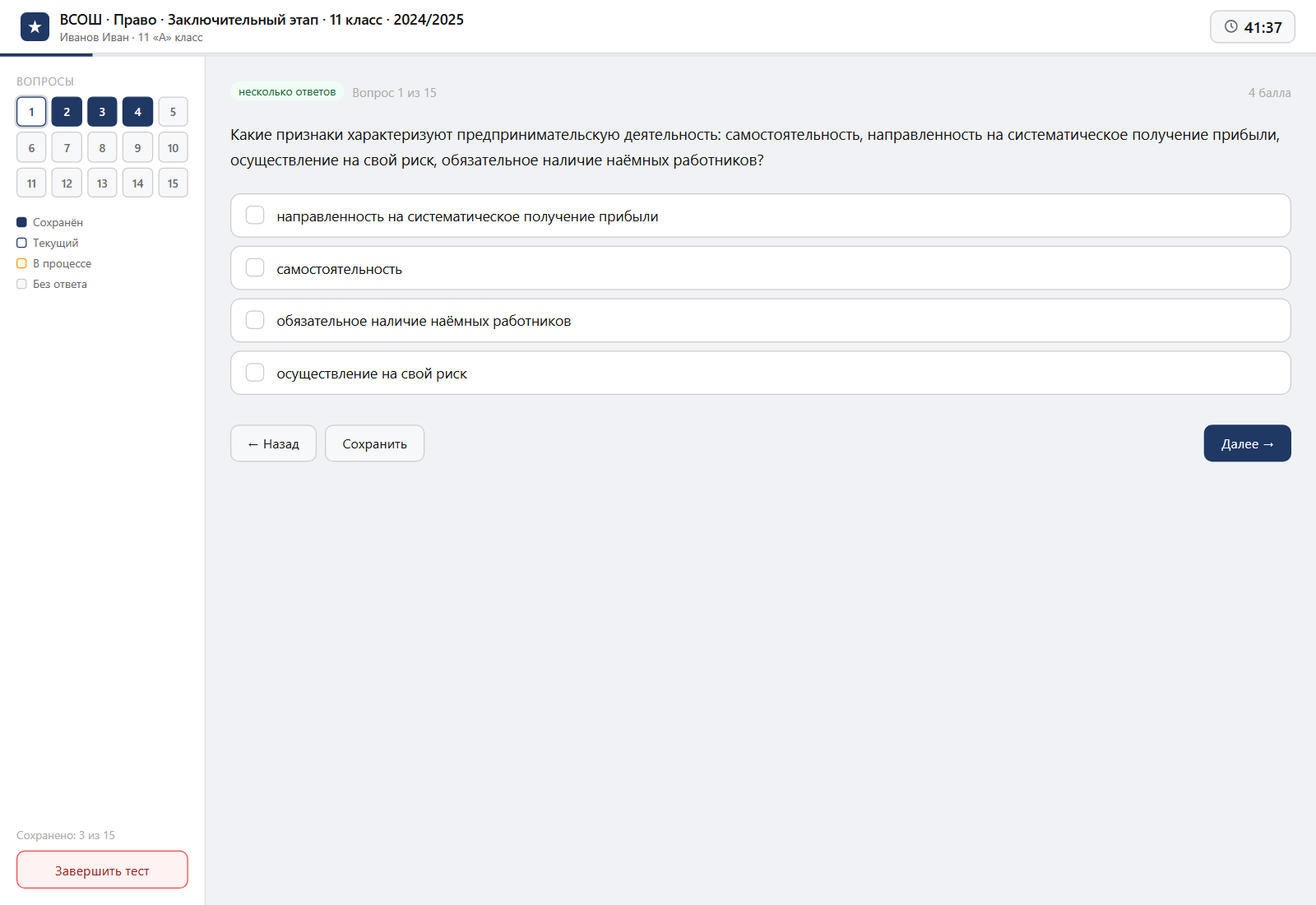1316x905 pixels.
Task: Select question 9 tile
Action: click(137, 148)
